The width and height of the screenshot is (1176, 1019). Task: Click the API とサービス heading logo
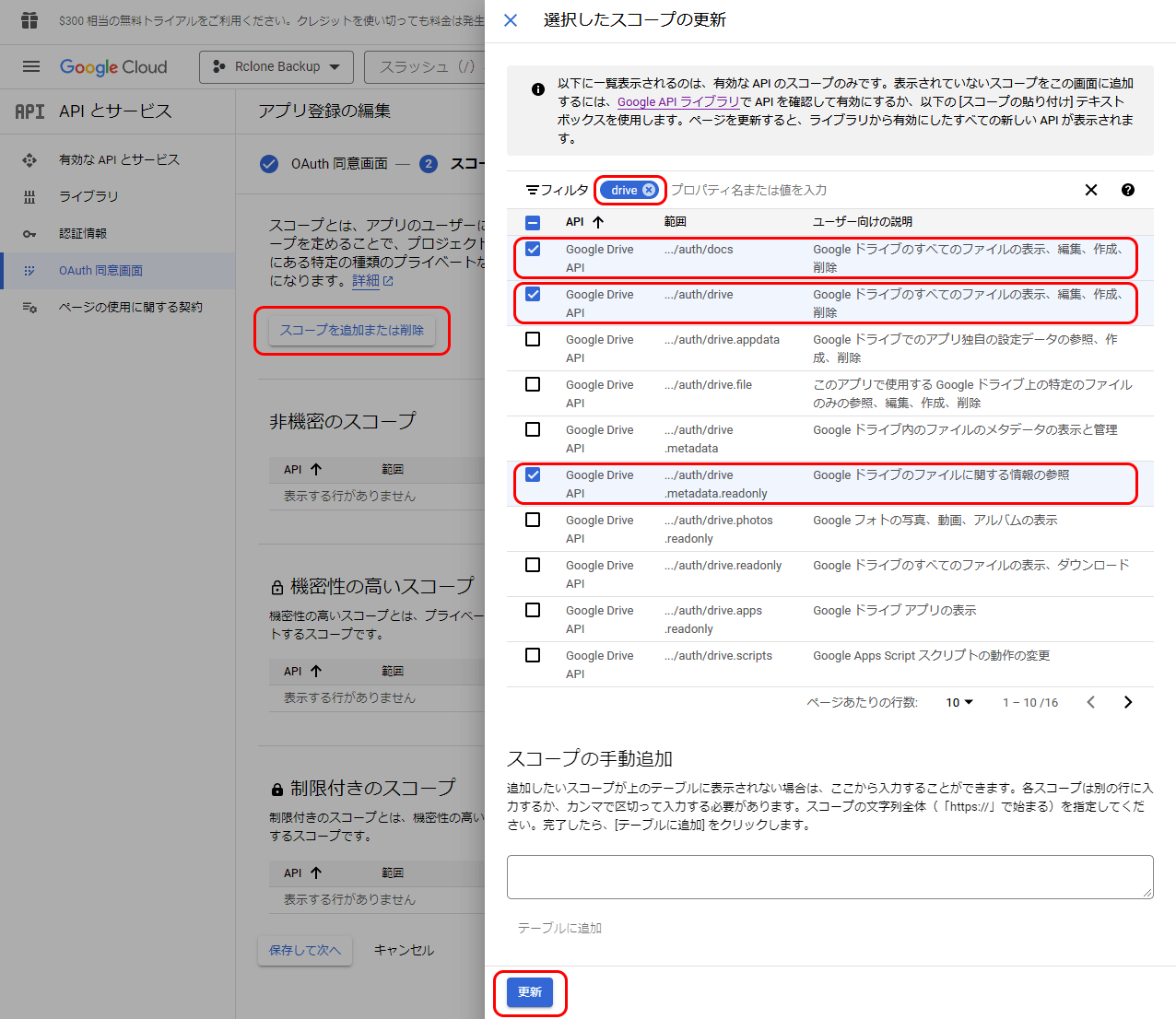click(x=29, y=111)
